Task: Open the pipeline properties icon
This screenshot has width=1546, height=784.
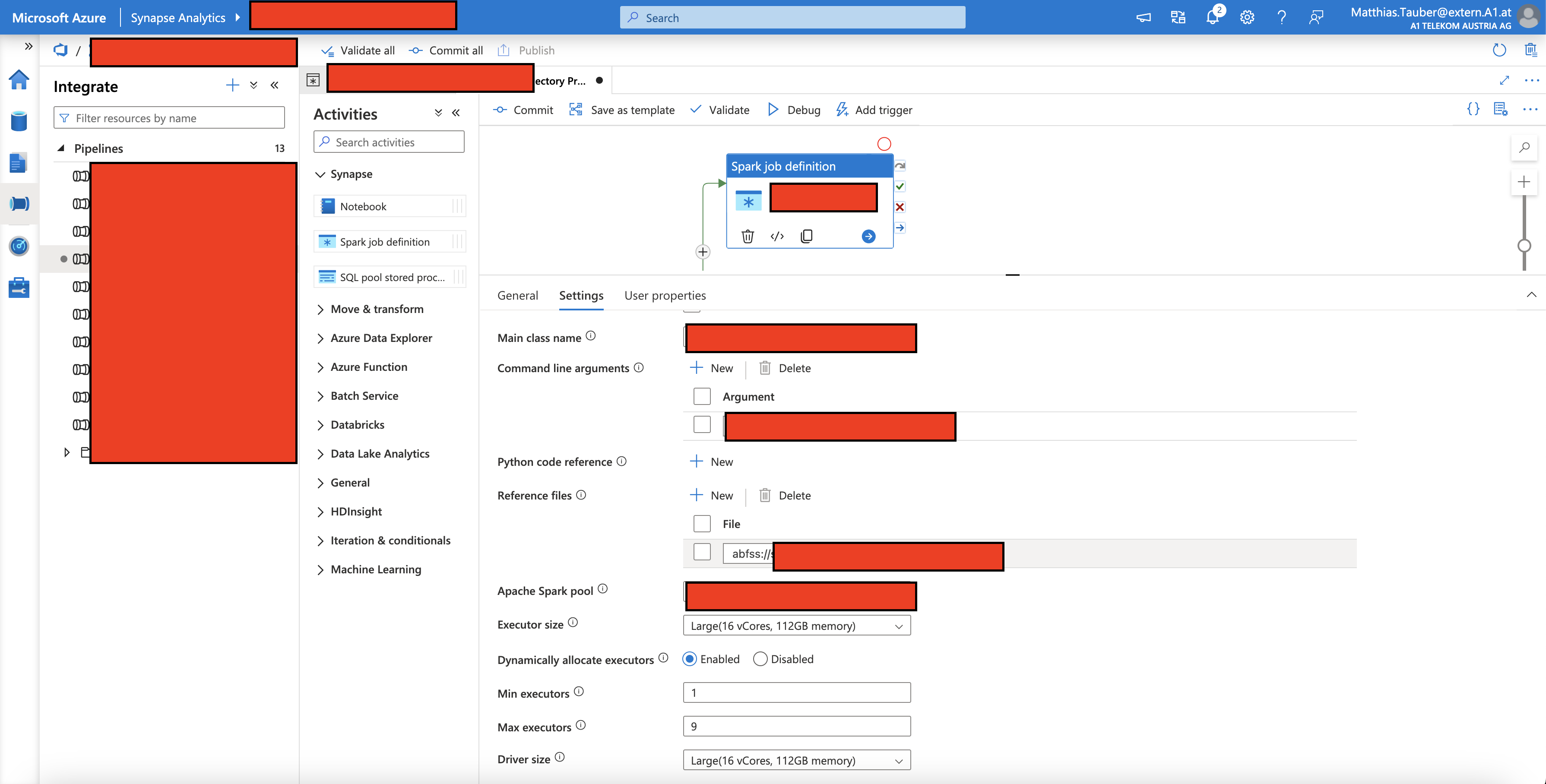Action: (x=1501, y=108)
